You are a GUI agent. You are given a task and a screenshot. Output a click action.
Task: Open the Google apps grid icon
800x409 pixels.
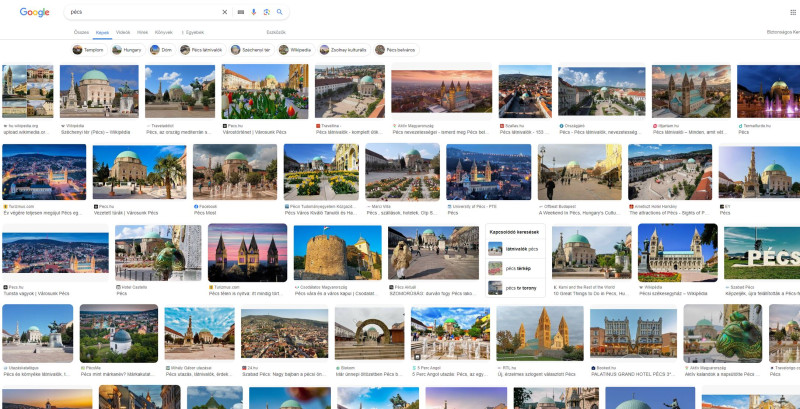(x=793, y=12)
